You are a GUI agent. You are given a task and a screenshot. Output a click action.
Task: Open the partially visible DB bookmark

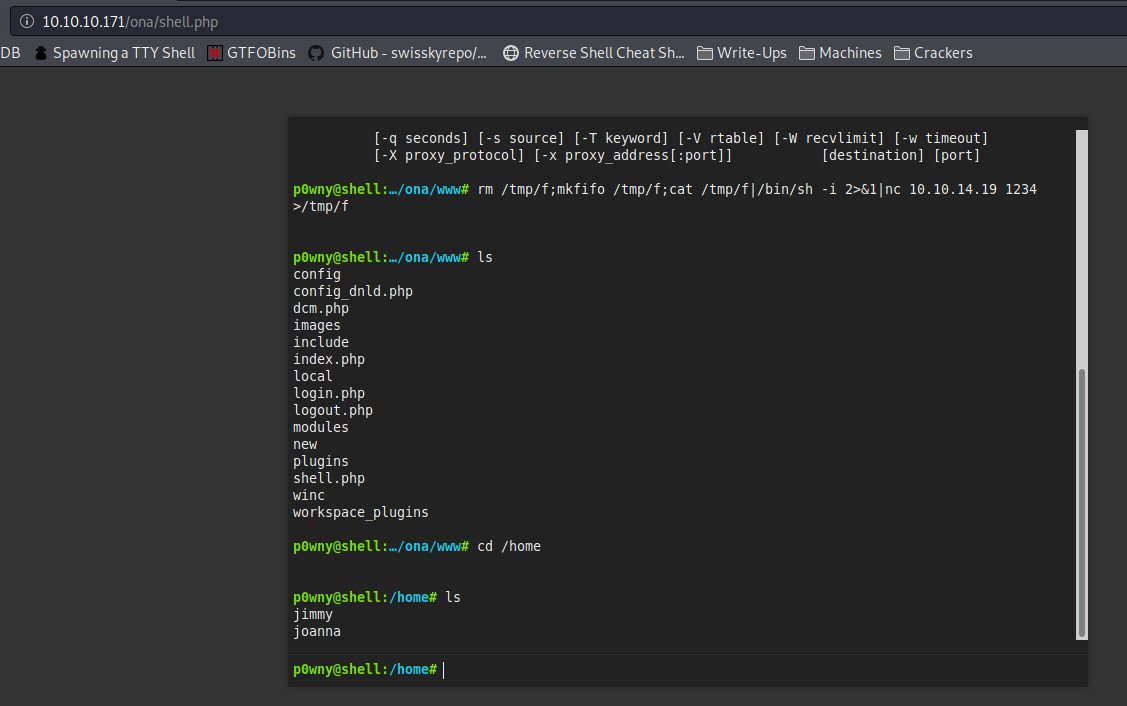10,53
